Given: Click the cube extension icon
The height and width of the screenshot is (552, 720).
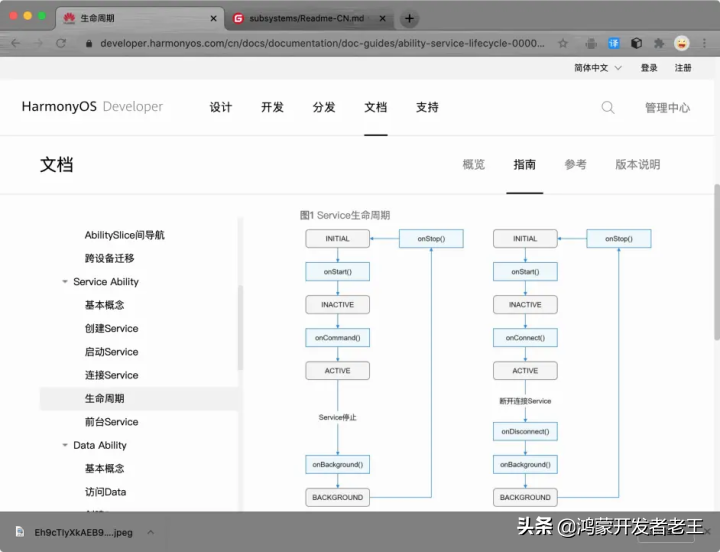Looking at the screenshot, I should (636, 43).
